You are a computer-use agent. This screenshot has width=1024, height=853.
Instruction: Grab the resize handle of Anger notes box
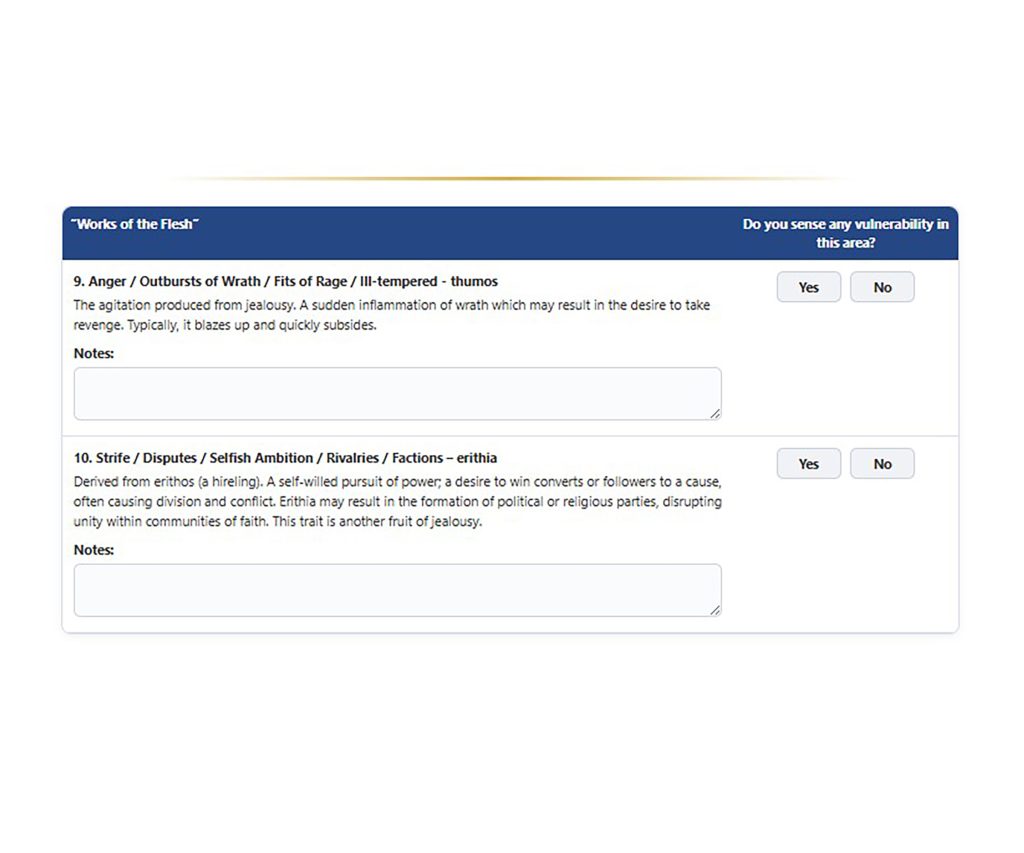coord(715,413)
